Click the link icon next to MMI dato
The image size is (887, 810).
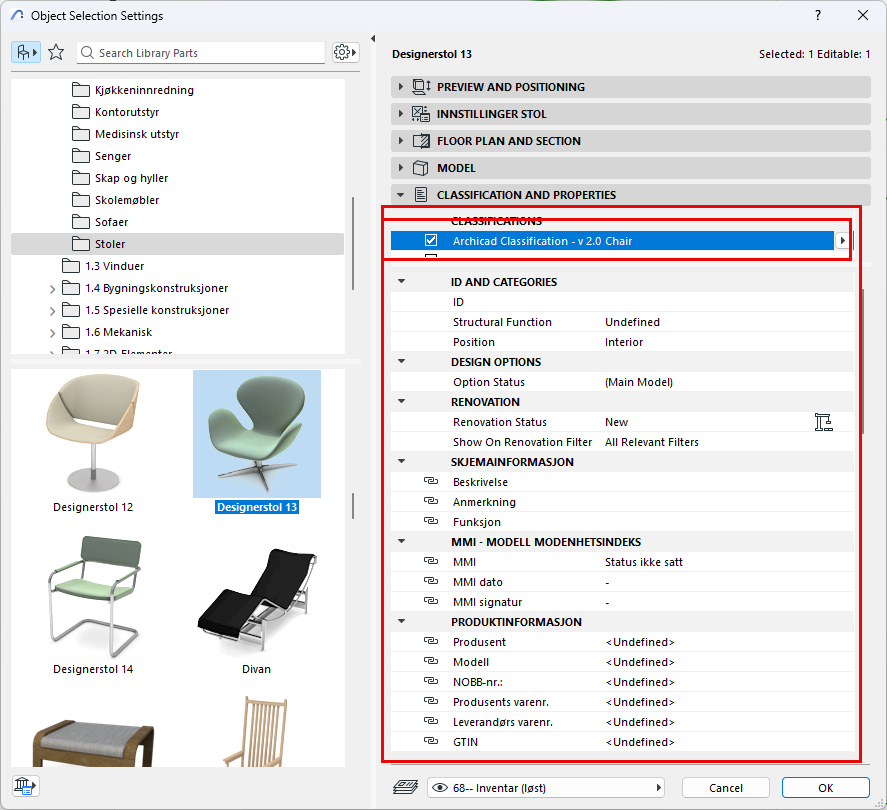pyautogui.click(x=431, y=582)
